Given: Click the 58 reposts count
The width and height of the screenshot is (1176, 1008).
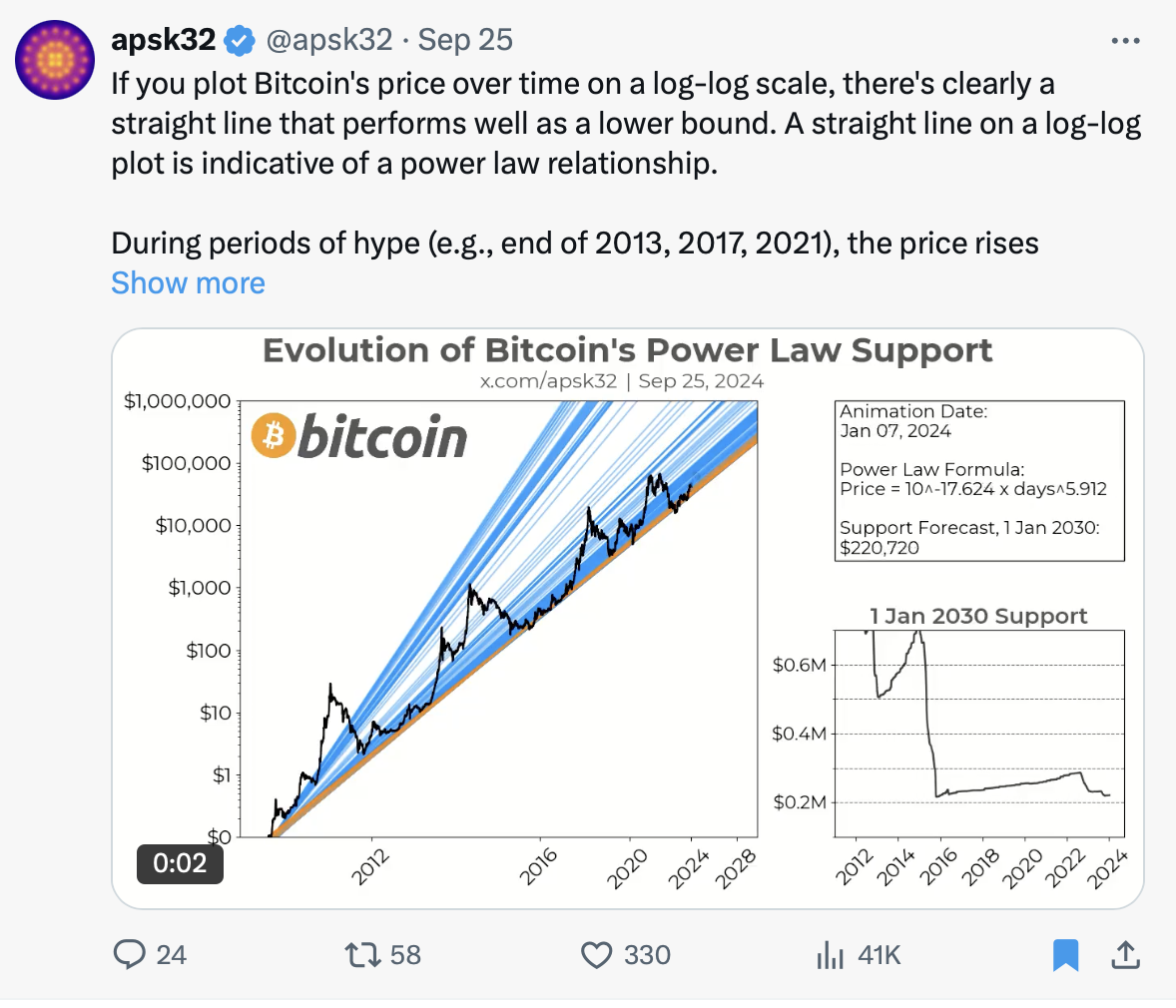Looking at the screenshot, I should point(405,955).
